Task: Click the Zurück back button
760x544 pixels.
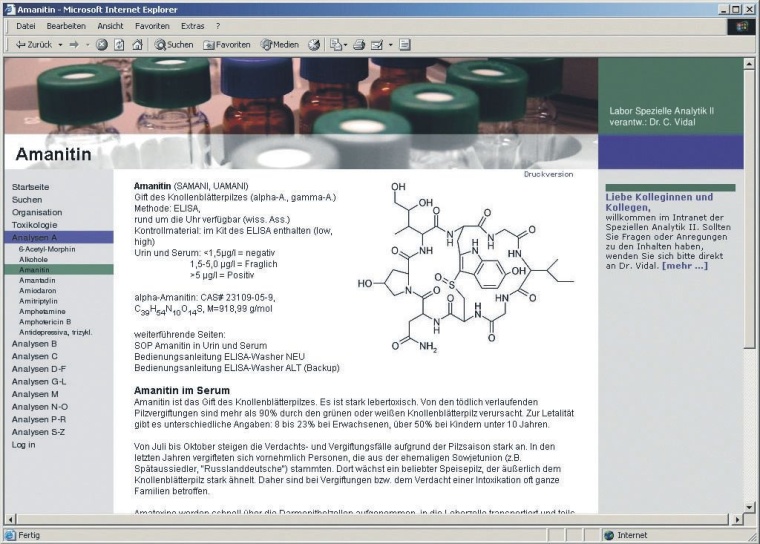Action: point(33,45)
